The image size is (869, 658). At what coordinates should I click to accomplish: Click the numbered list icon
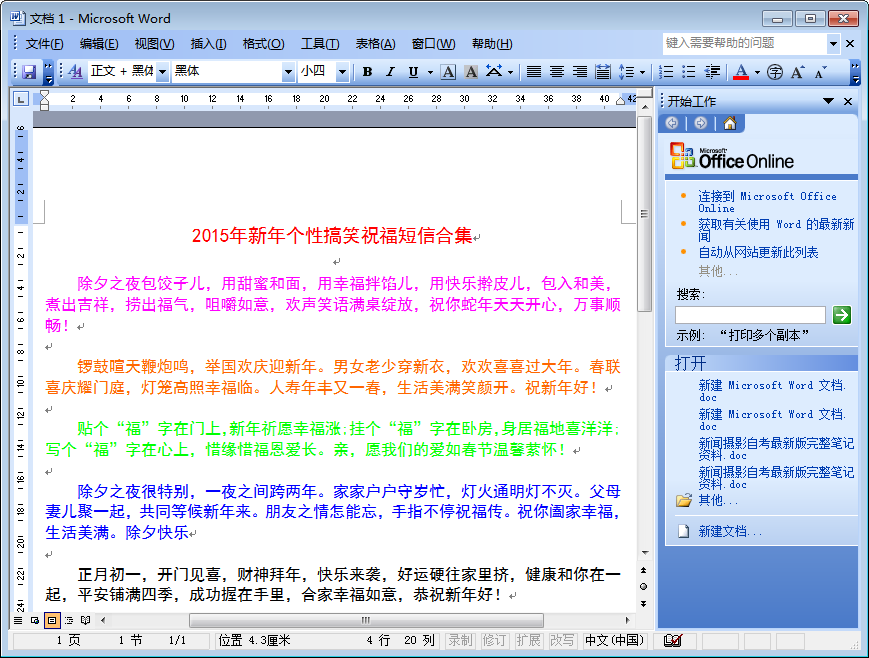tap(665, 72)
